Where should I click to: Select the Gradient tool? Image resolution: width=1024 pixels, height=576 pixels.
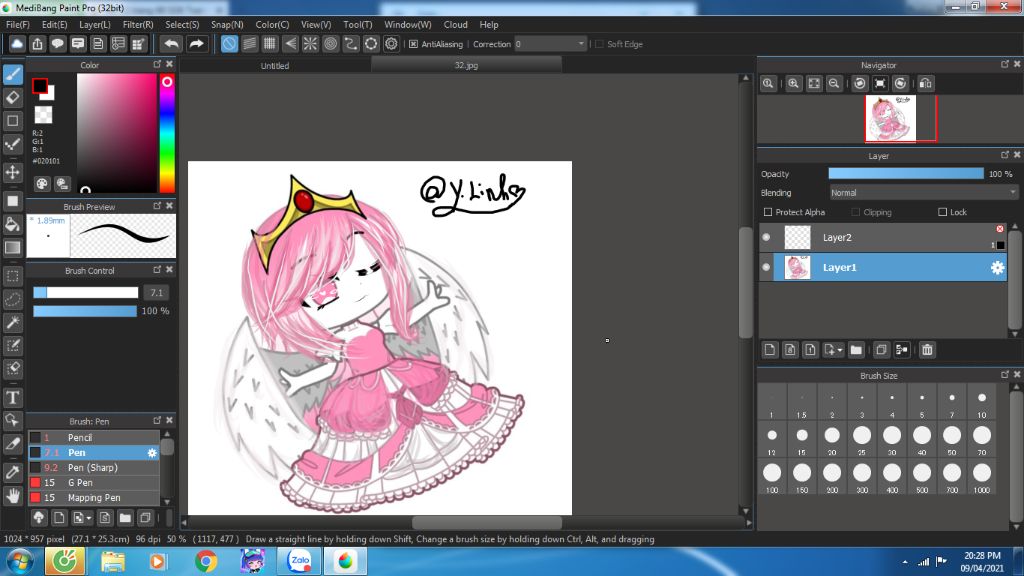click(x=13, y=248)
